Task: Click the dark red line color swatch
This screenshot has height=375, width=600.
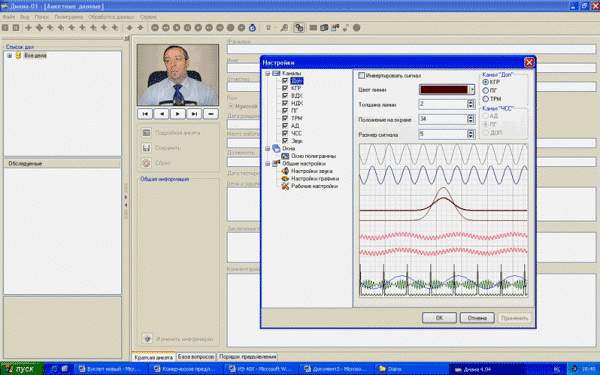Action: [444, 90]
